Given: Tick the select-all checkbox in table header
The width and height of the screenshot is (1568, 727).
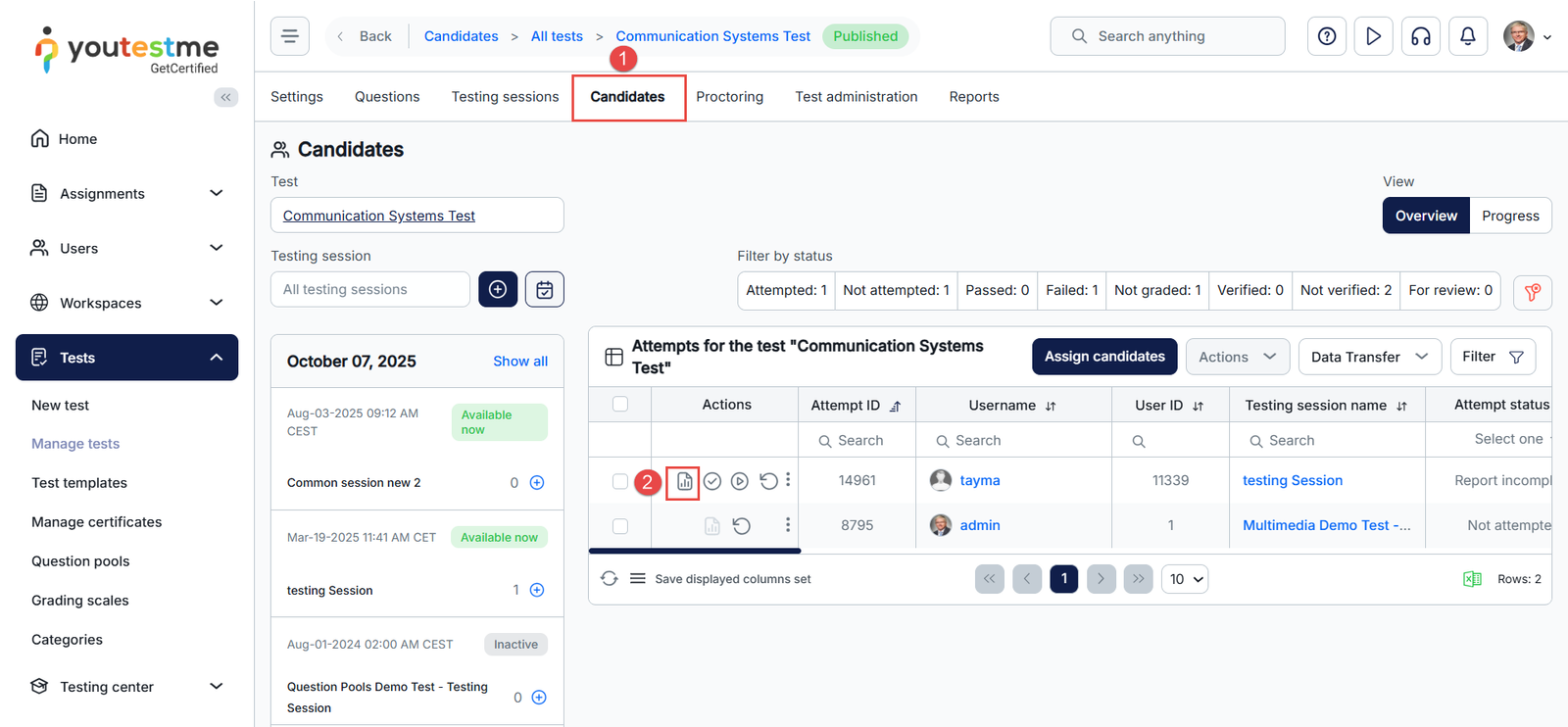Looking at the screenshot, I should tap(620, 405).
